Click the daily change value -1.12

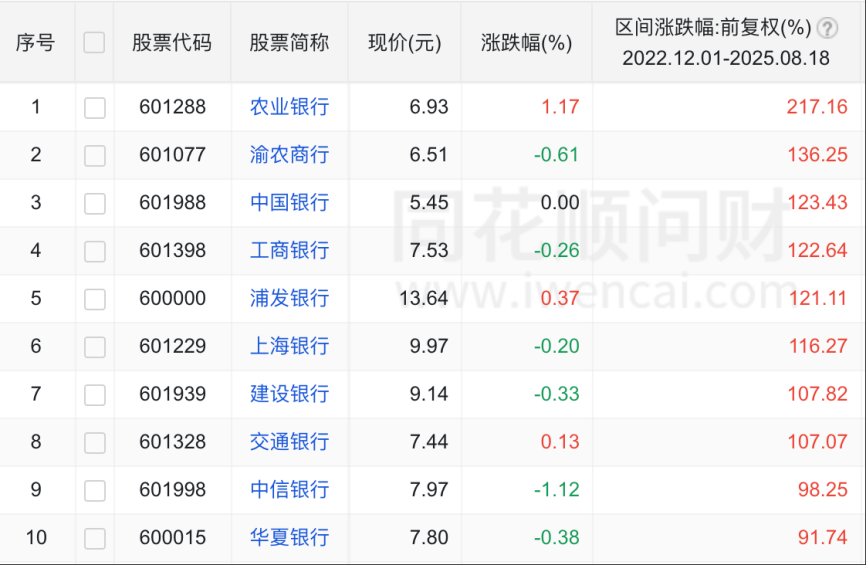557,489
